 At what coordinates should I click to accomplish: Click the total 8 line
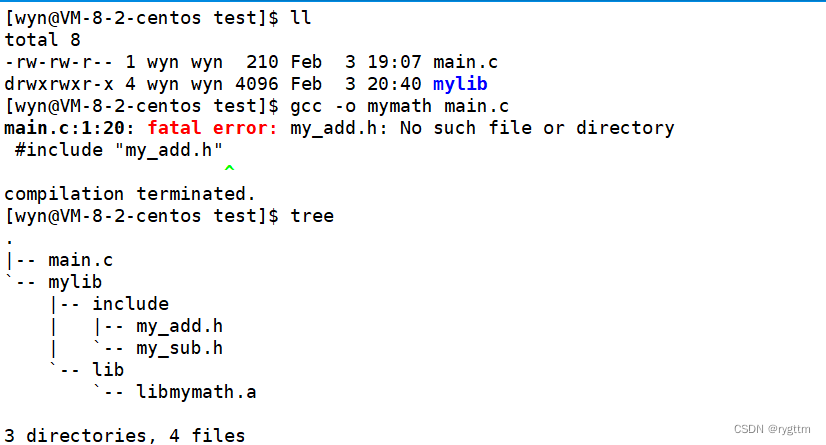(42, 40)
